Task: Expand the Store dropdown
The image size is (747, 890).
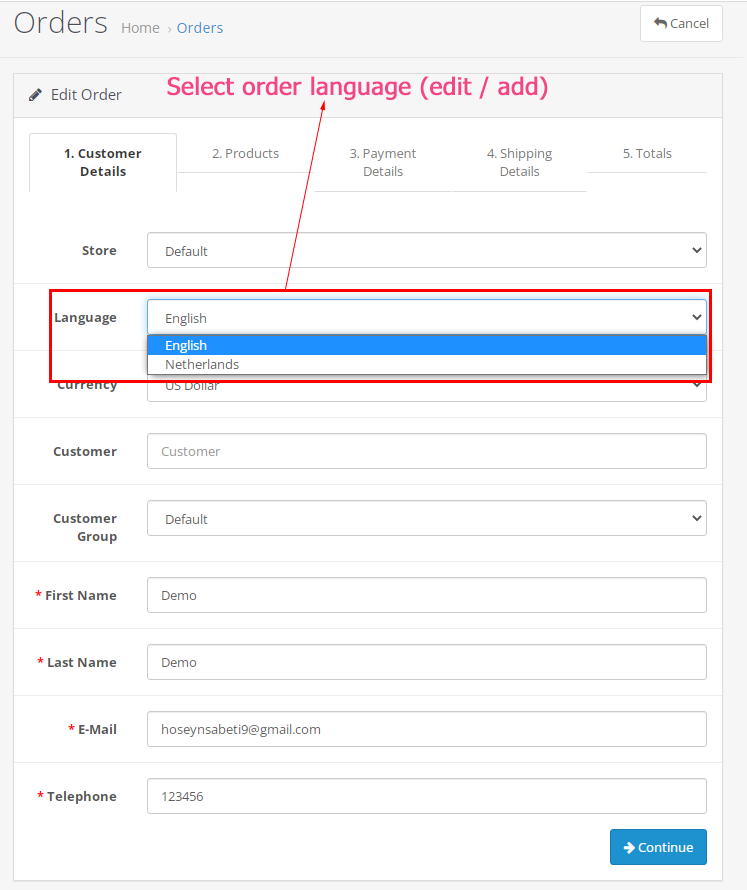Action: 426,251
